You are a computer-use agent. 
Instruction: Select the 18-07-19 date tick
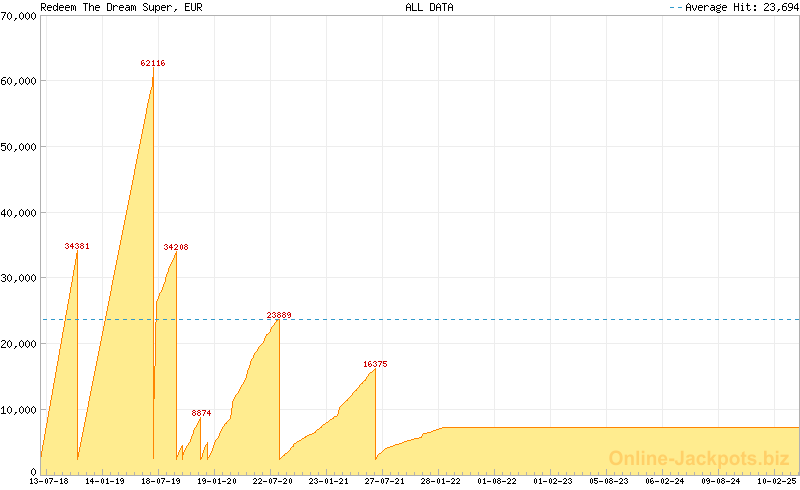[161, 481]
